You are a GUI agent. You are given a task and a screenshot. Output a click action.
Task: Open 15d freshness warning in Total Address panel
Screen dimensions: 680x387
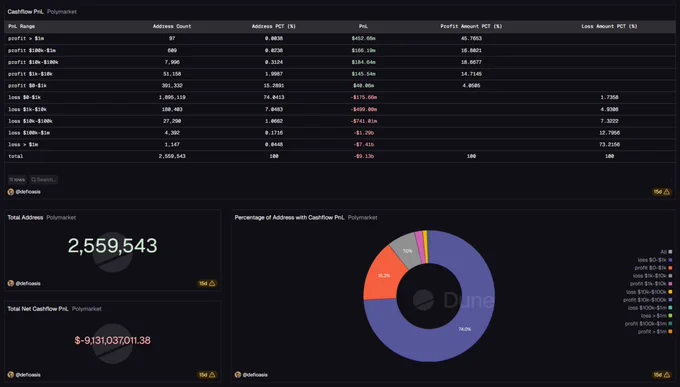207,283
